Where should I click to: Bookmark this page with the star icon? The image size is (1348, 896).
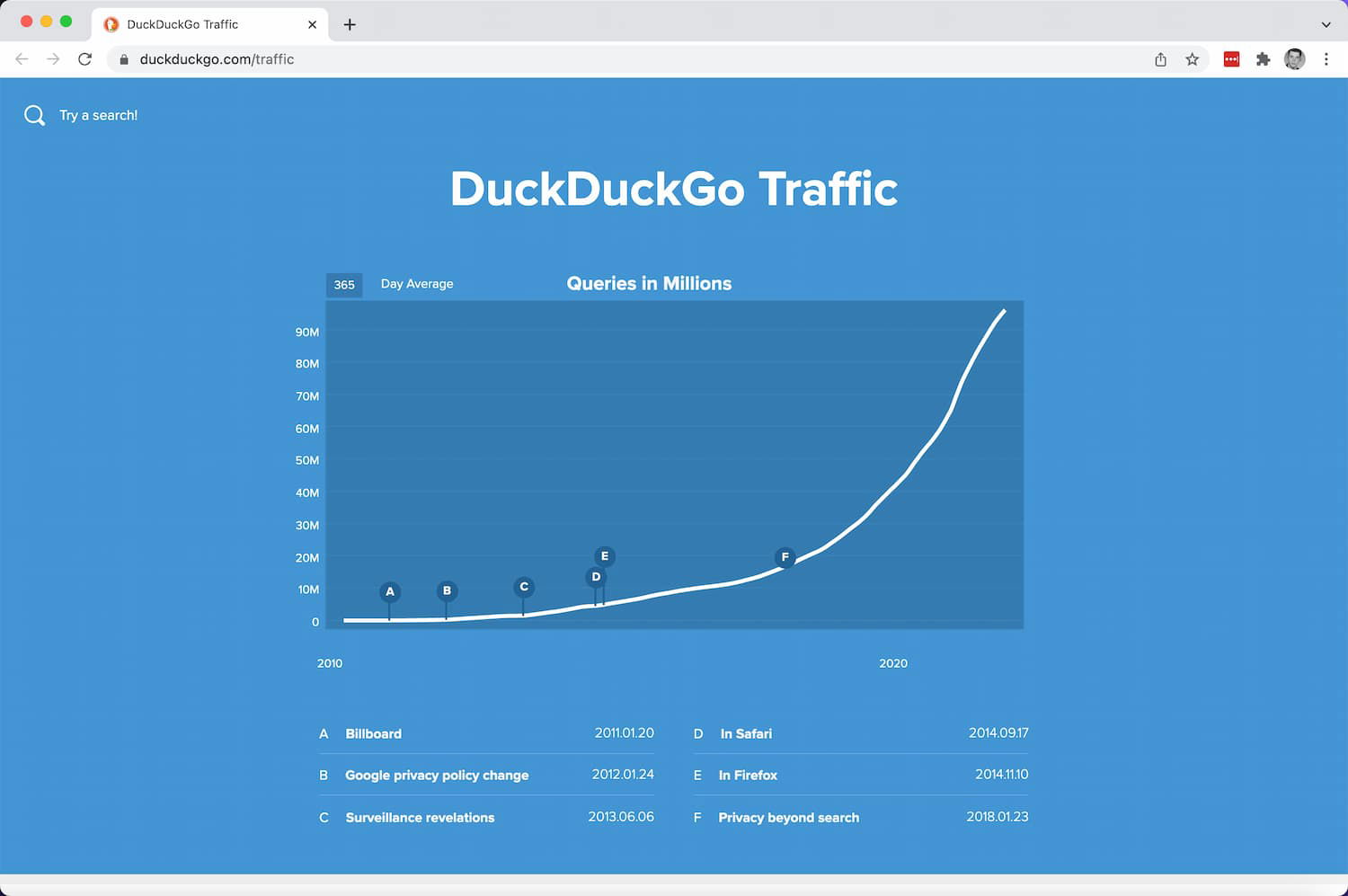click(x=1192, y=59)
